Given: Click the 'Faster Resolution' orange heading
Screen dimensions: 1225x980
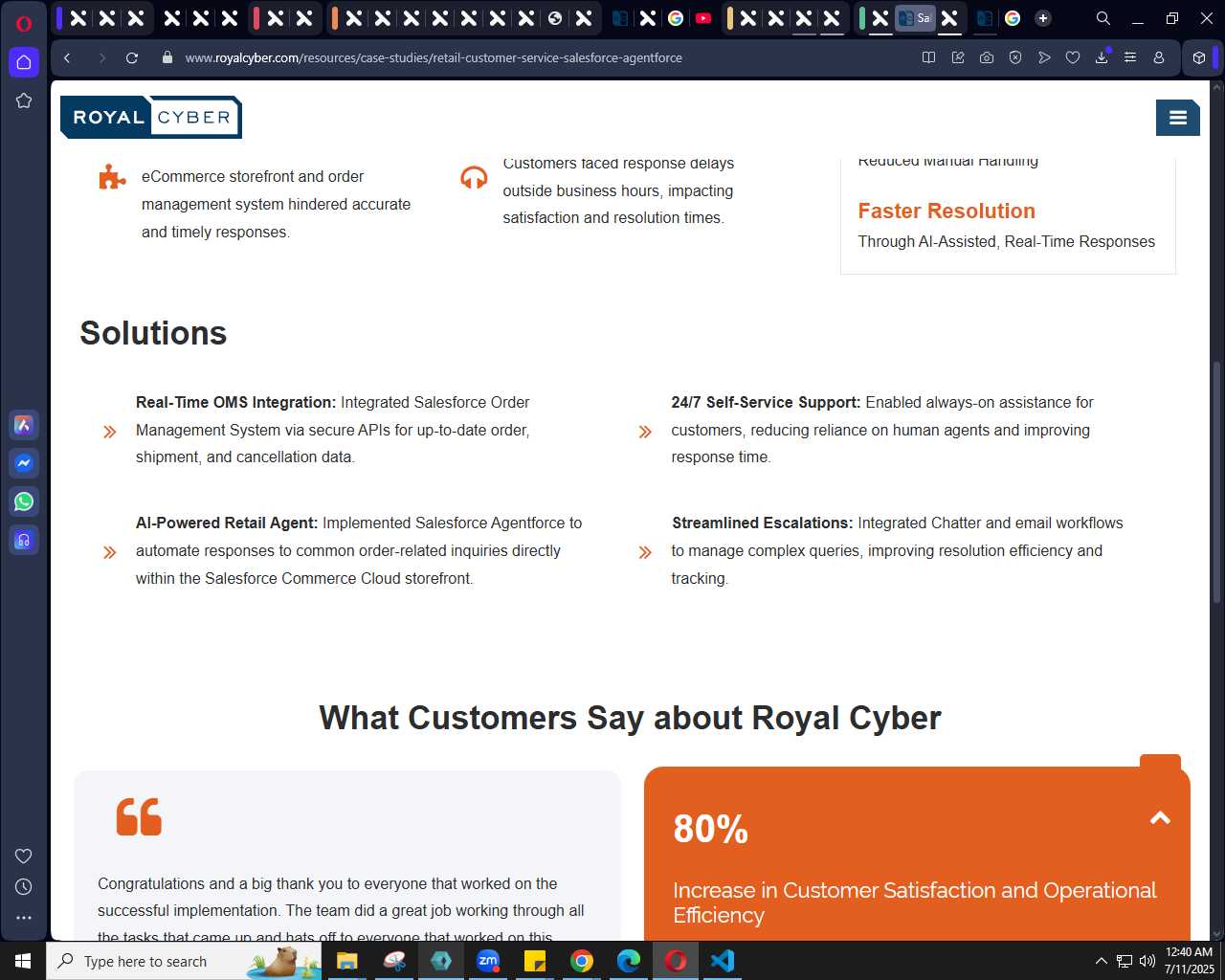Looking at the screenshot, I should pos(947,211).
